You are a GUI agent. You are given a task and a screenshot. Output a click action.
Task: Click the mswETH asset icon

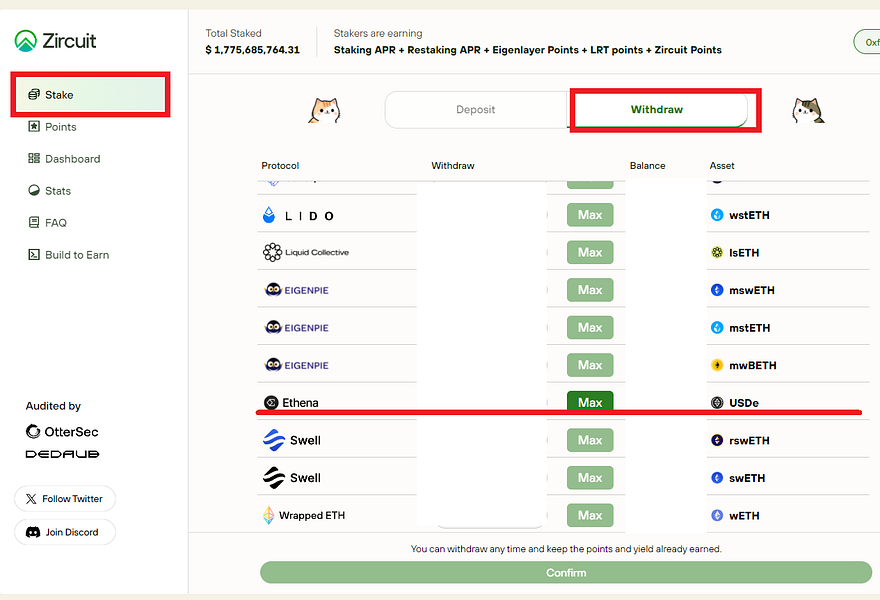coord(717,290)
